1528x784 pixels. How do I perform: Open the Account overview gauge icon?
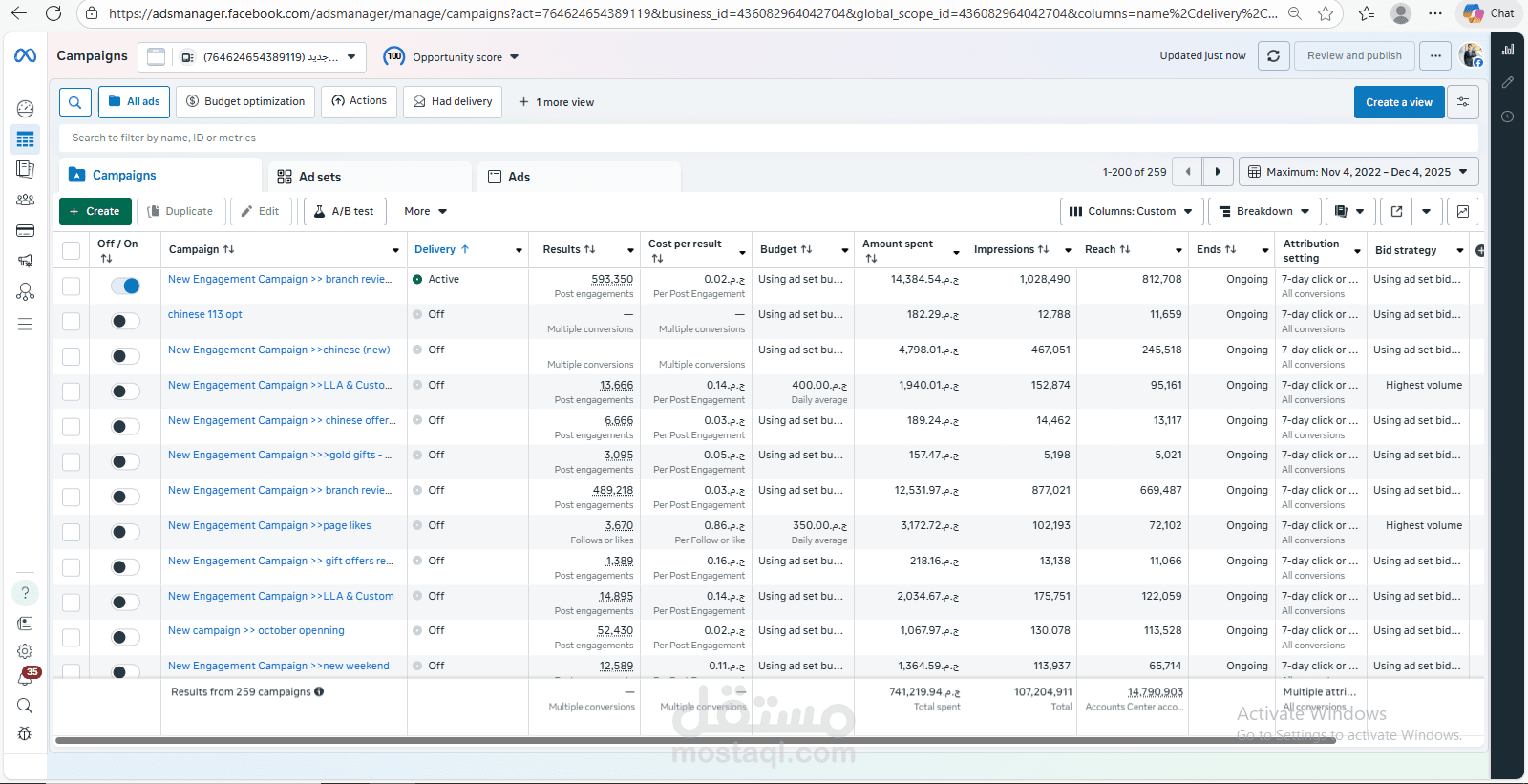[25, 109]
